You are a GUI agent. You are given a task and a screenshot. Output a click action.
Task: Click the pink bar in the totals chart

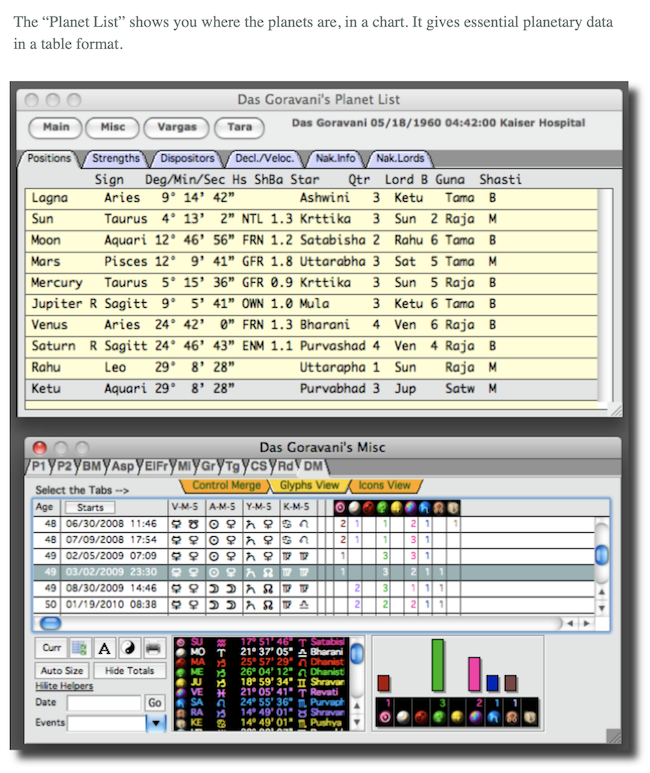pos(474,673)
